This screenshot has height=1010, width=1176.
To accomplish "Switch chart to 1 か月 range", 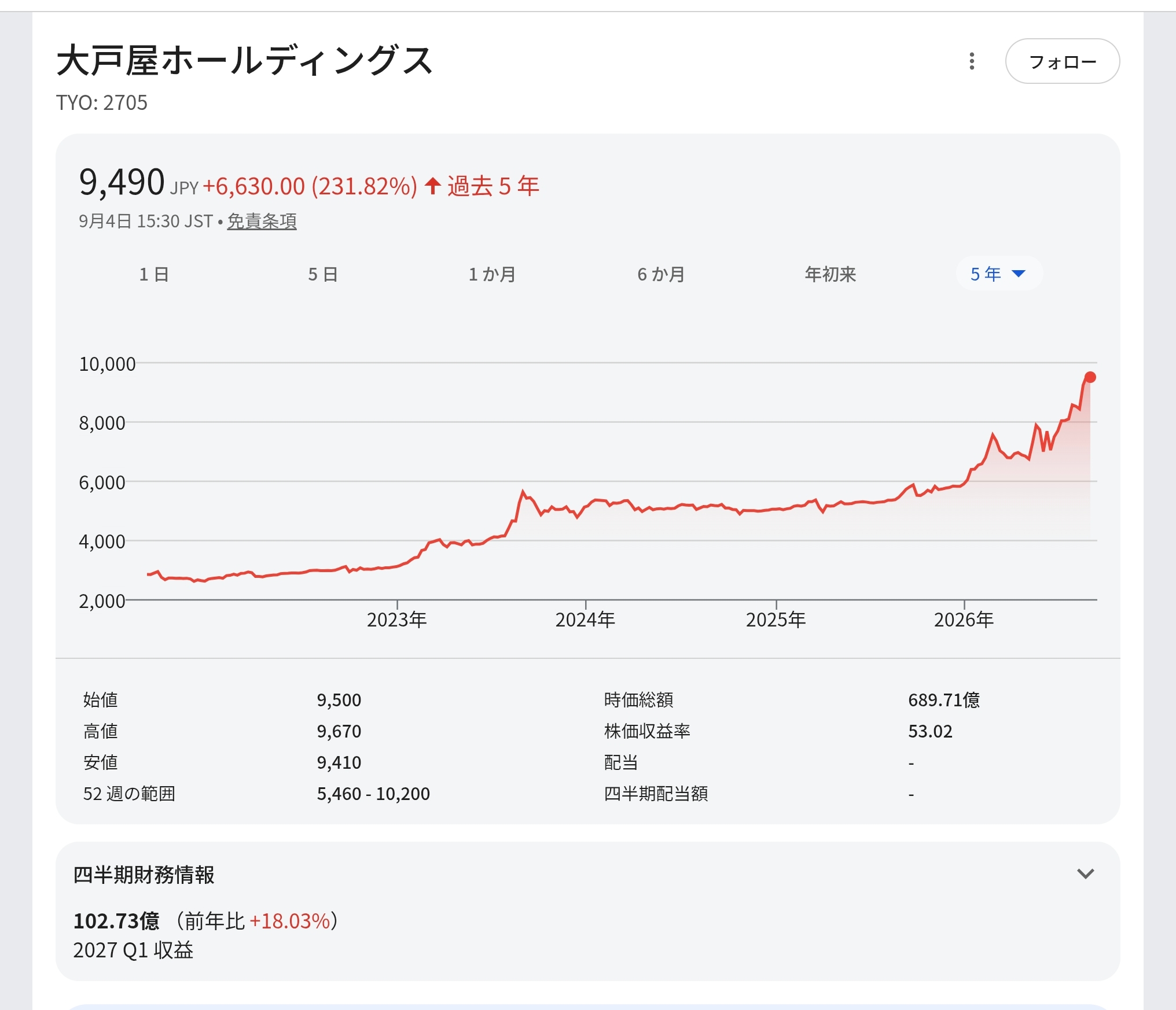I will 492,274.
